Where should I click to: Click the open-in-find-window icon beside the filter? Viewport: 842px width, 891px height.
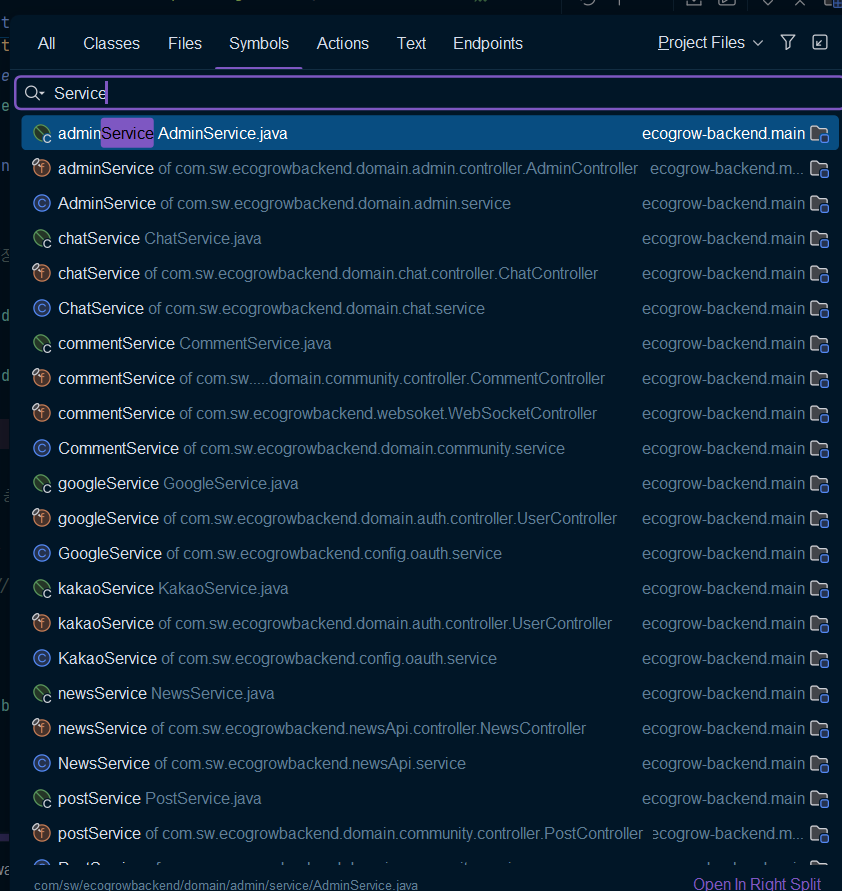pyautogui.click(x=820, y=42)
